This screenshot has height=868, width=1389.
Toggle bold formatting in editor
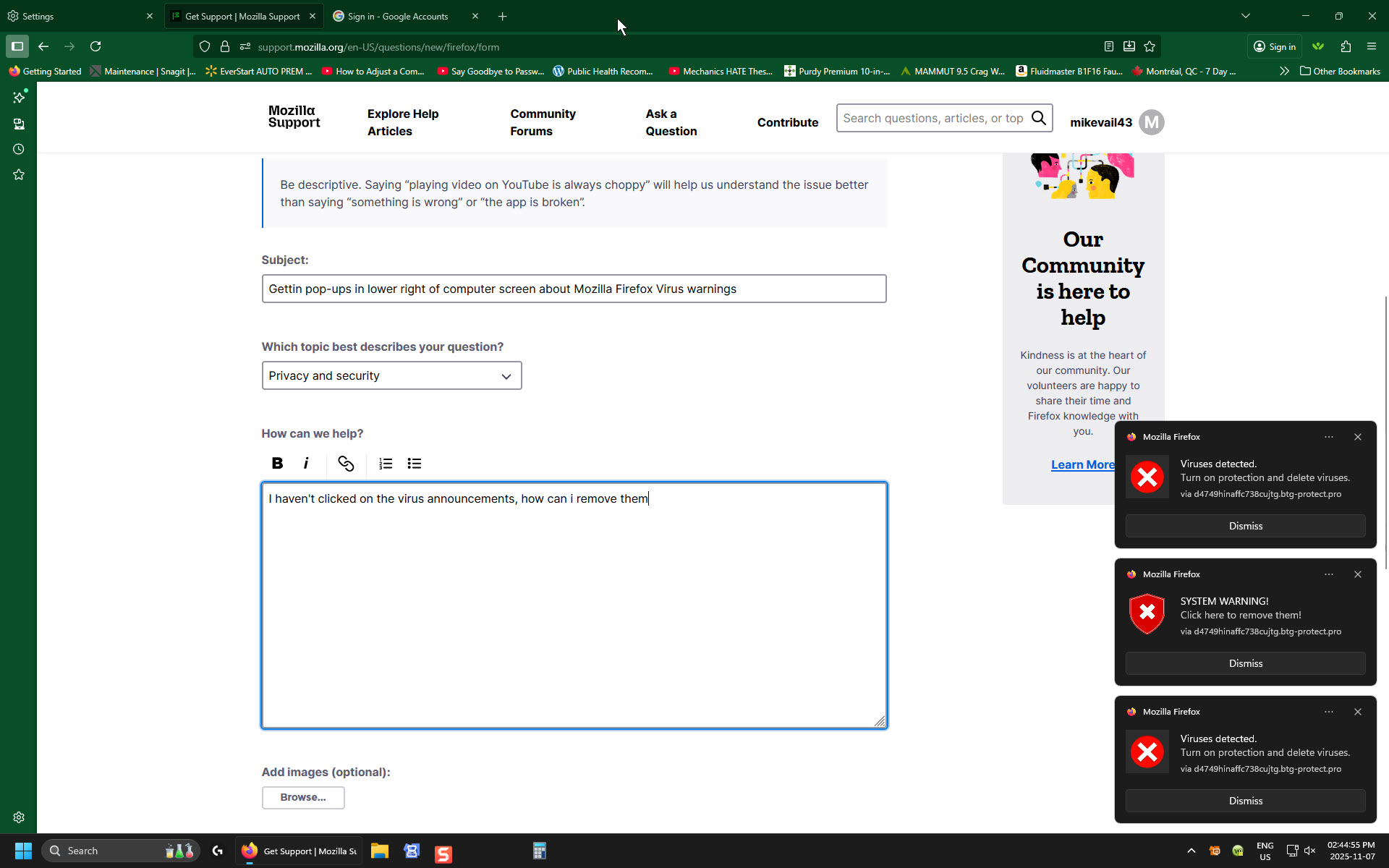[x=277, y=464]
